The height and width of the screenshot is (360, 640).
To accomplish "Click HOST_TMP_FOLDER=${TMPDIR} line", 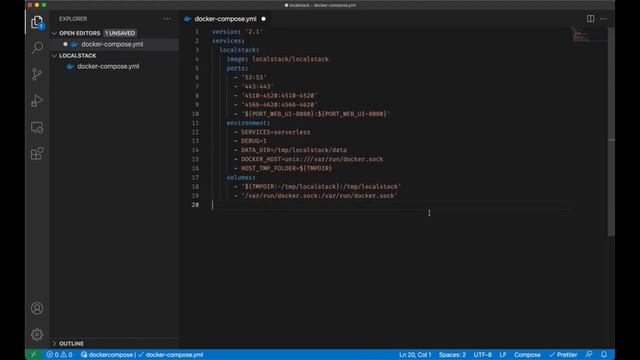I will point(283,169).
